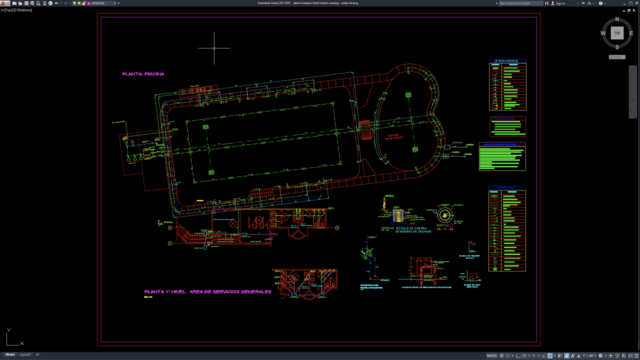Click the Save As icon
This screenshot has height=360, width=640.
click(32, 3)
